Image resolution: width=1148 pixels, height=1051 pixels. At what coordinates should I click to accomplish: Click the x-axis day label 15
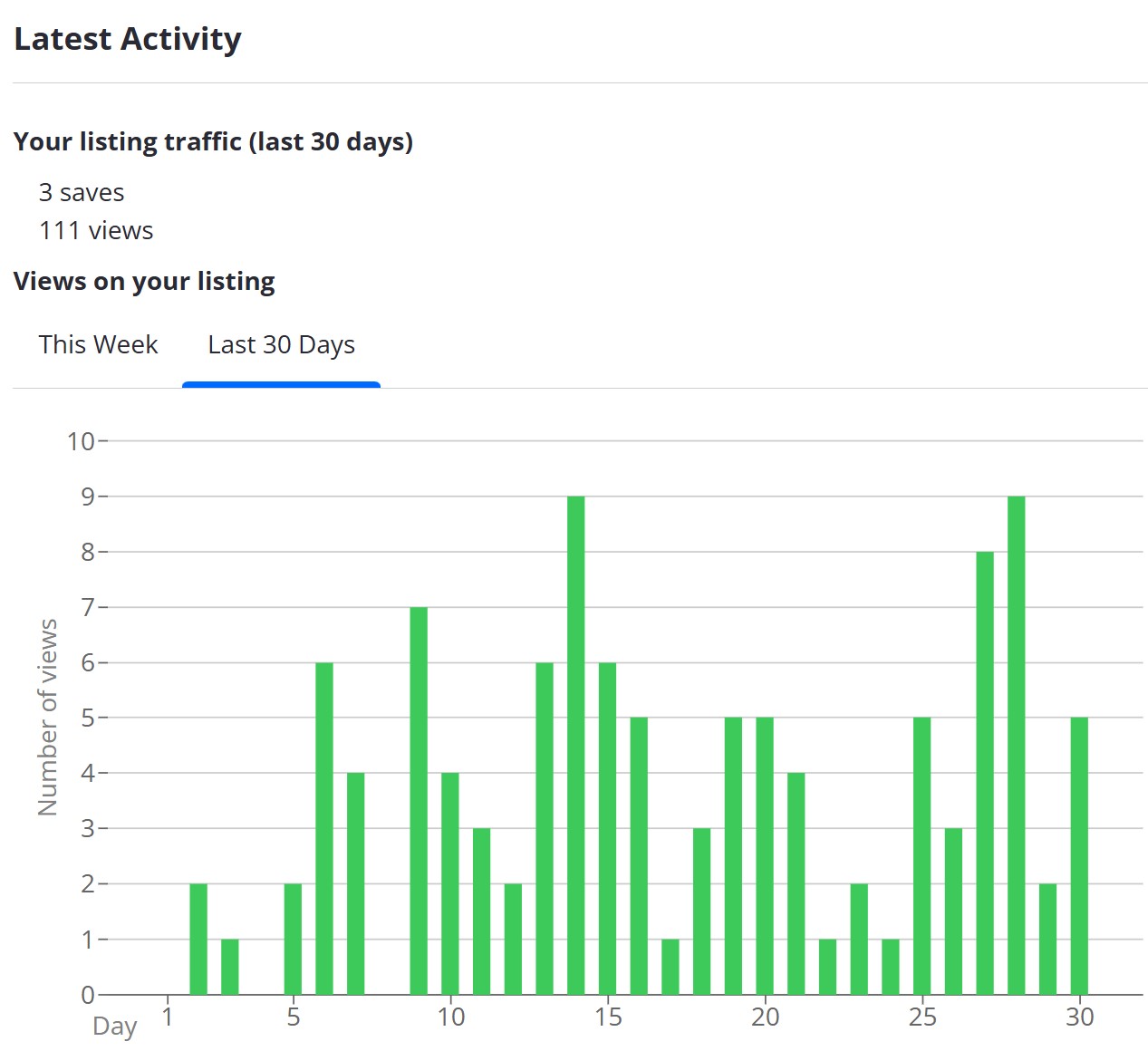coord(608,1017)
